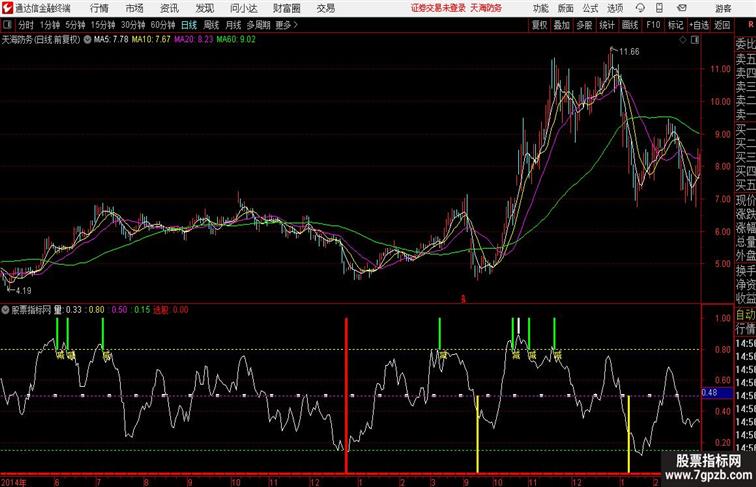The width and height of the screenshot is (756, 487).
Task: Select the 周线 weekly period tab
Action: click(211, 25)
